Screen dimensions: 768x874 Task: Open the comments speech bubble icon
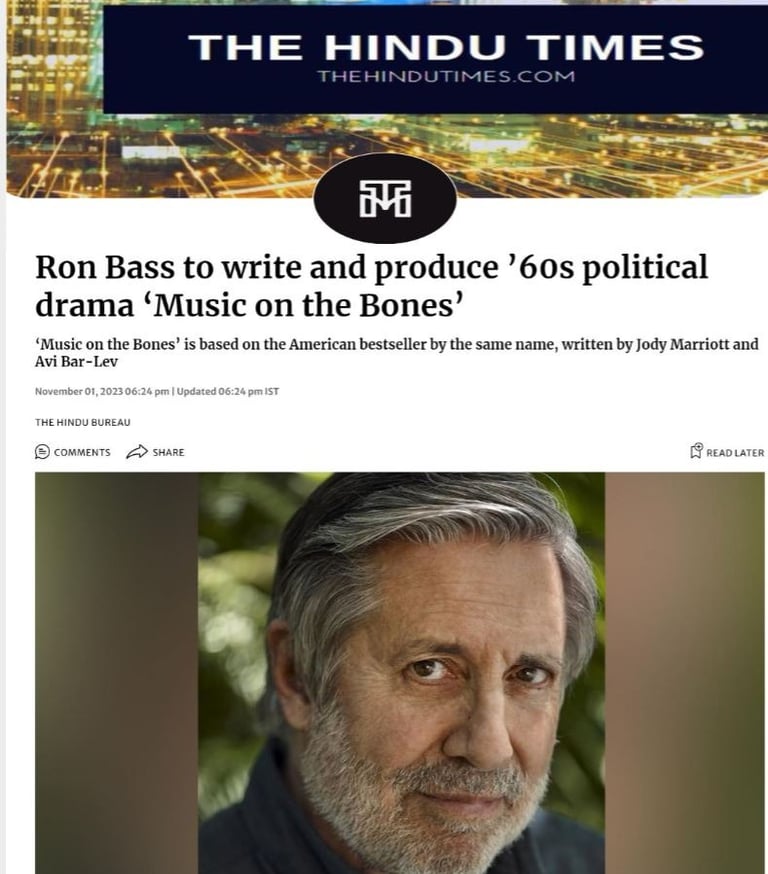[42, 451]
